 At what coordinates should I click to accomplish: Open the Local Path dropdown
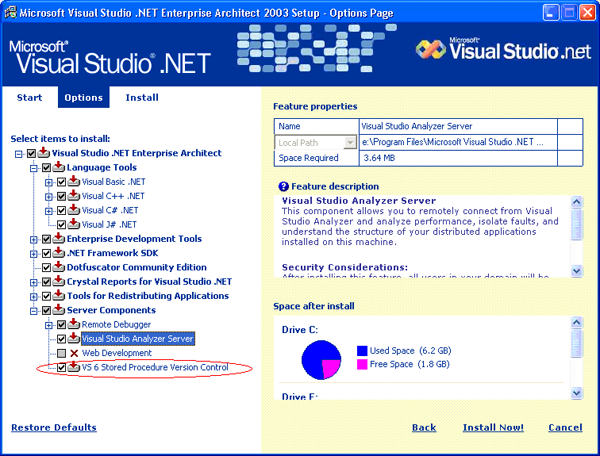(349, 143)
